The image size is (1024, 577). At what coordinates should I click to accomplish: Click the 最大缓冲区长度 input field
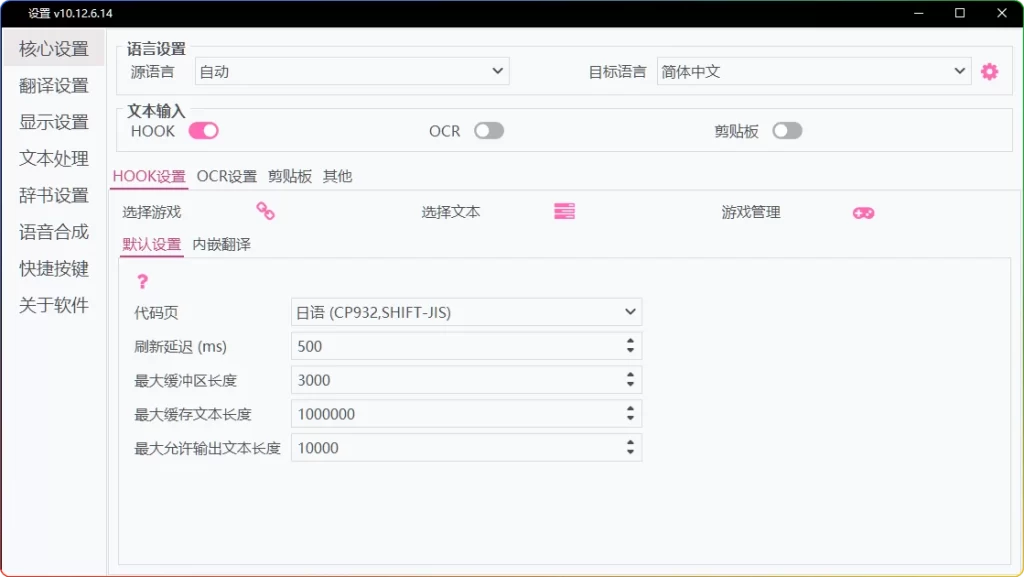click(450, 380)
